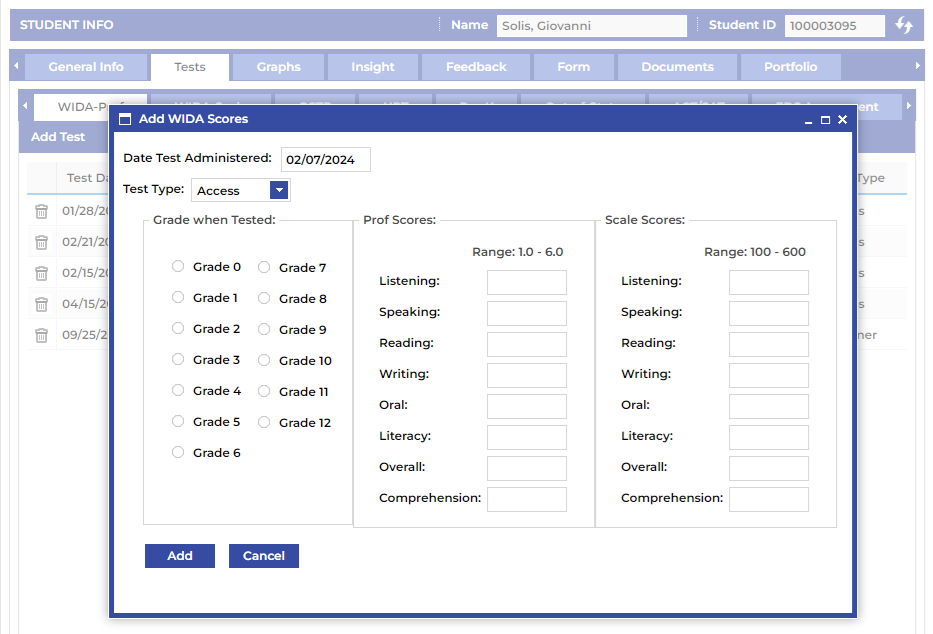Select Grade 12 radio button
Viewport: 933px width, 634px height.
[264, 422]
